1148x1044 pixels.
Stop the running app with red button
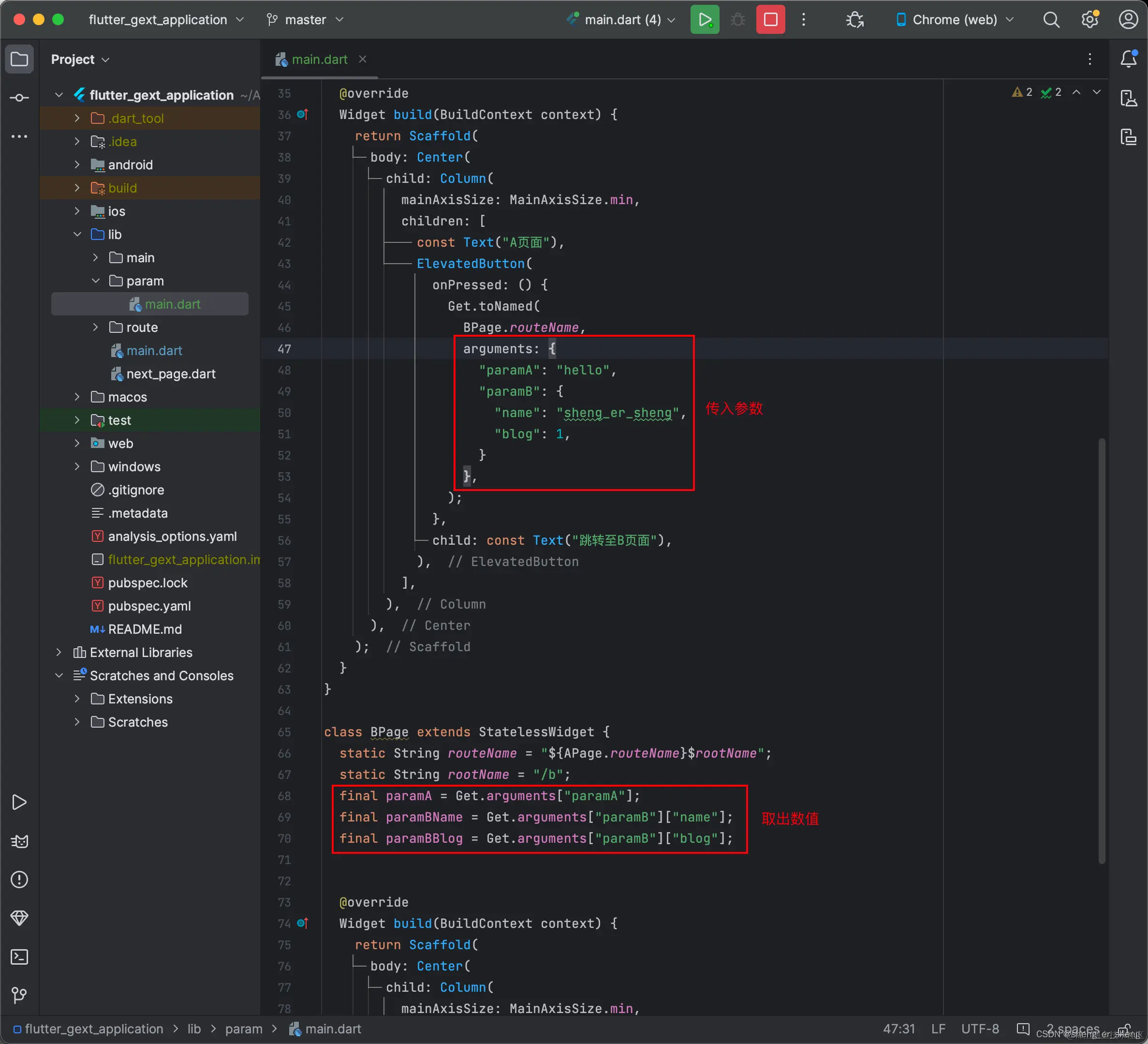(770, 20)
